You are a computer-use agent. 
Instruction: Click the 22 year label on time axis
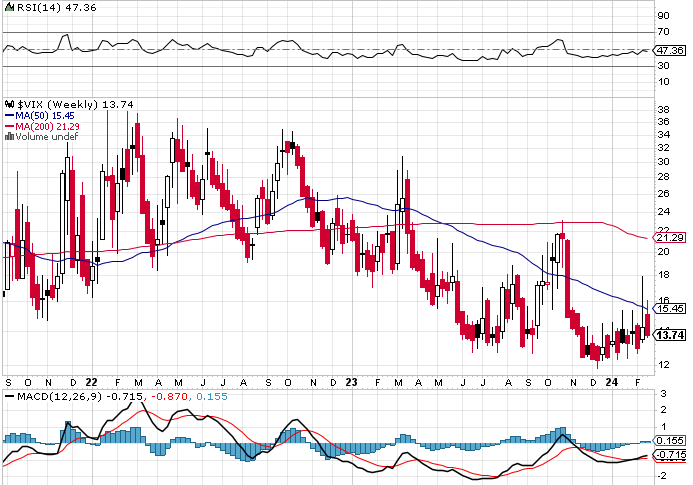pos(91,382)
